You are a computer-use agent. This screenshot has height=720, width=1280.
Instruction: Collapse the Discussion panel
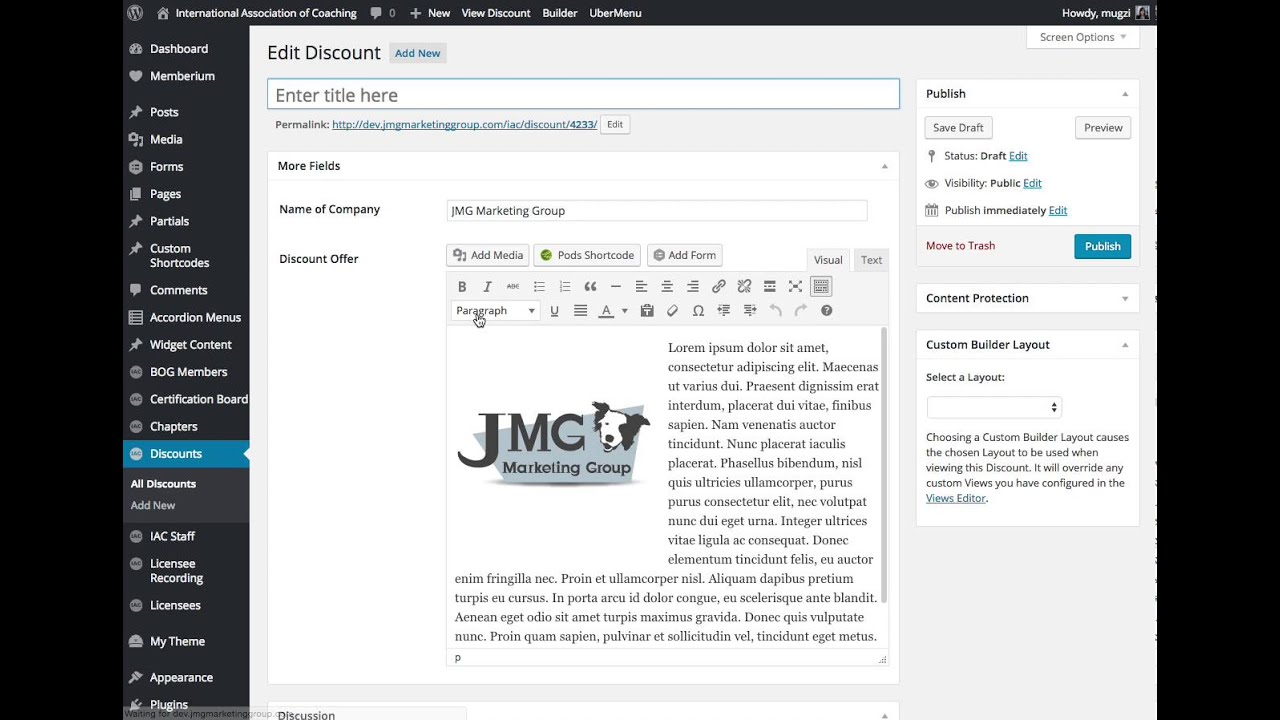884,715
